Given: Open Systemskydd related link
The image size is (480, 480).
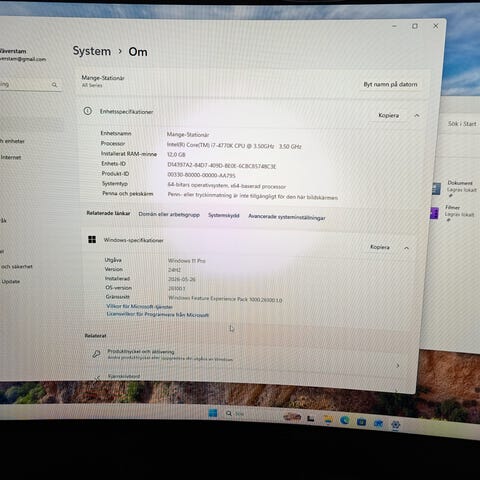Looking at the screenshot, I should pyautogui.click(x=224, y=215).
